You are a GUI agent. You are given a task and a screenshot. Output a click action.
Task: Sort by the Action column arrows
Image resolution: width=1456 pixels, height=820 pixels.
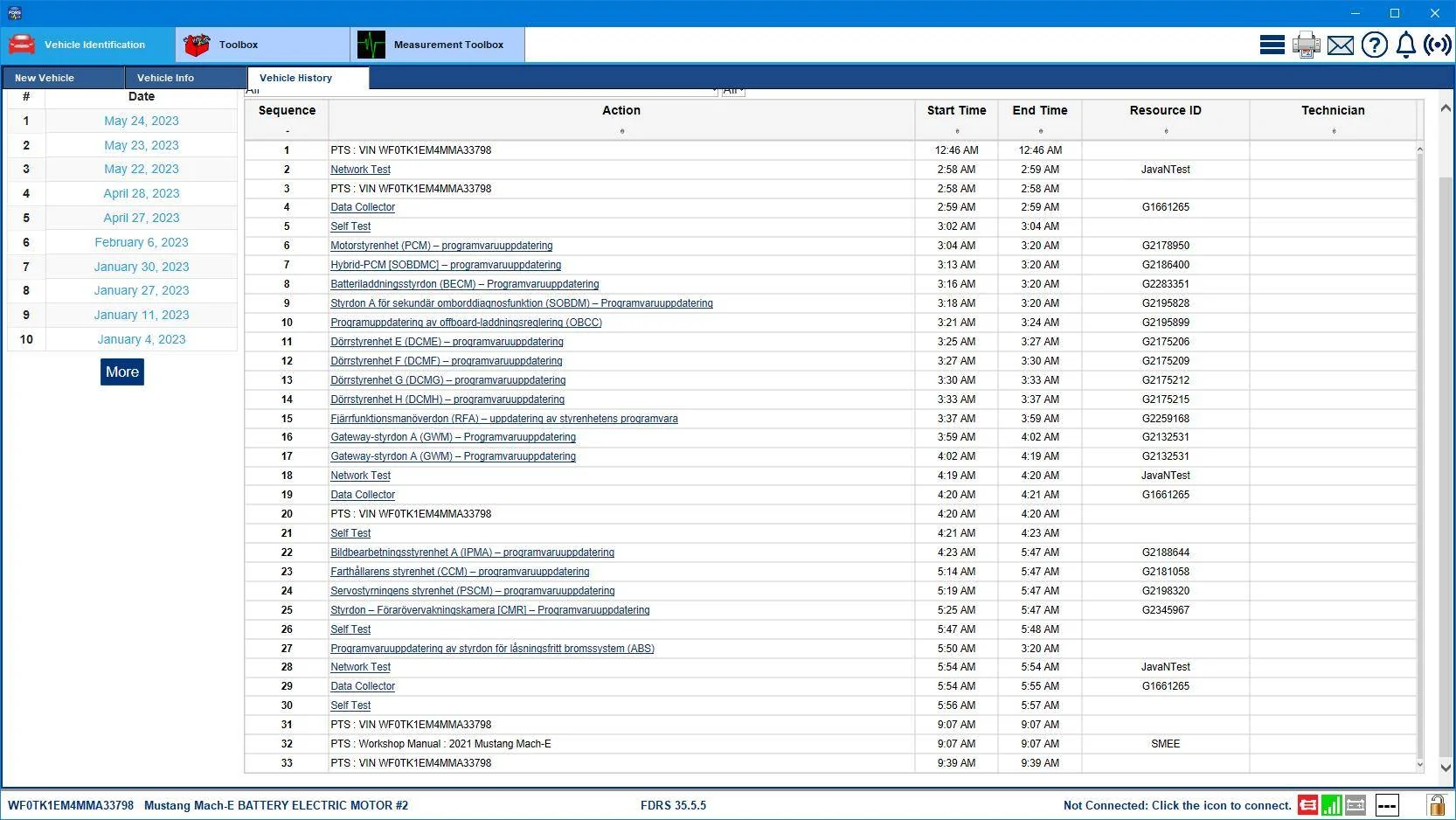(x=621, y=131)
